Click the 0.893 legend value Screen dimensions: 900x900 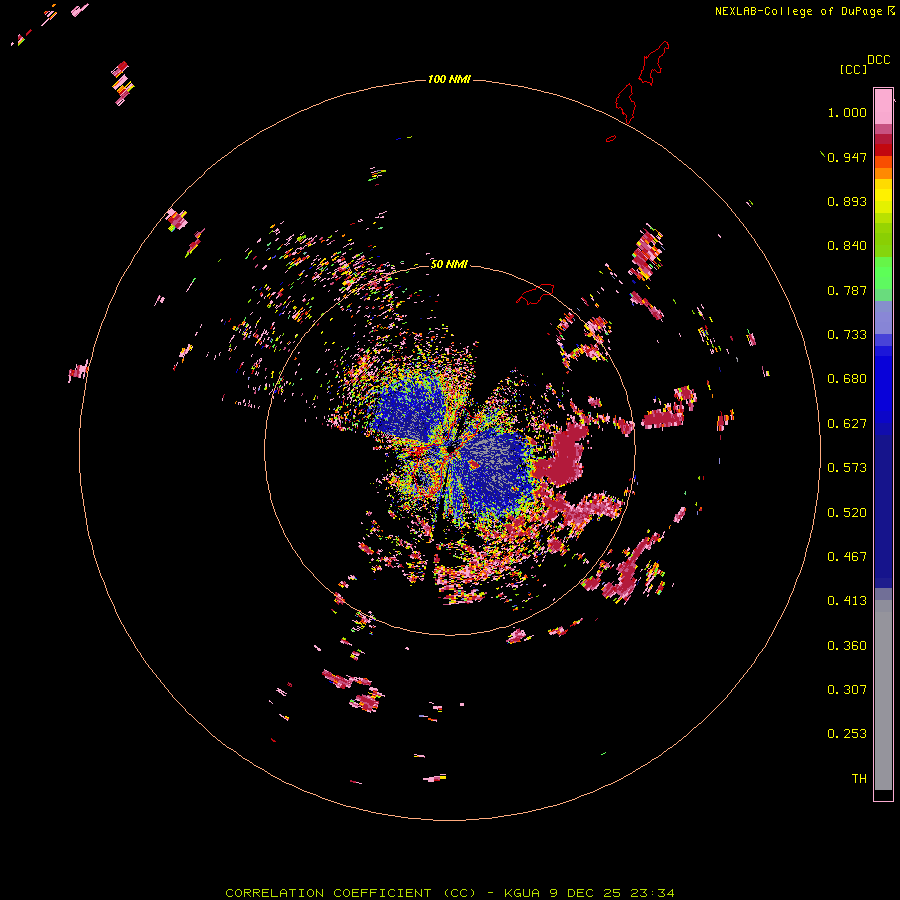(x=847, y=201)
